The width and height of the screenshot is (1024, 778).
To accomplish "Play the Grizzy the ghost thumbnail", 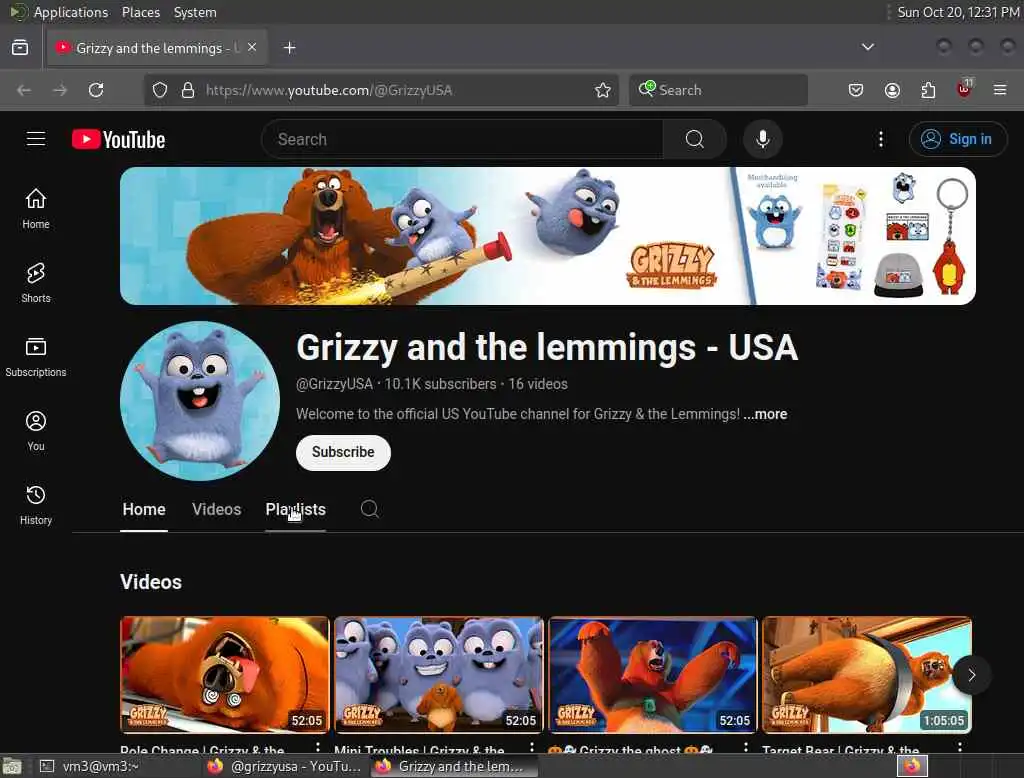I will [653, 675].
